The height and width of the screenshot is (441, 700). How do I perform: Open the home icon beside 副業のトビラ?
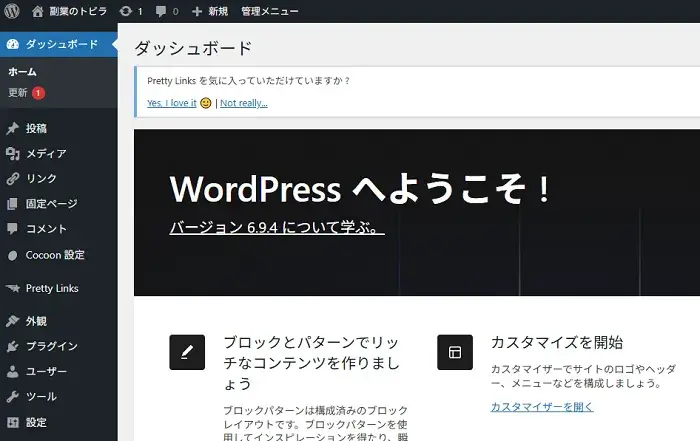pyautogui.click(x=38, y=11)
